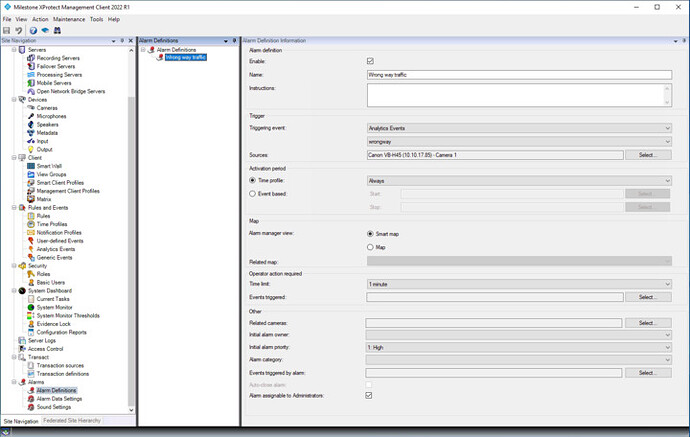
Task: Choose the Map radio button for alarm view
Action: [371, 246]
